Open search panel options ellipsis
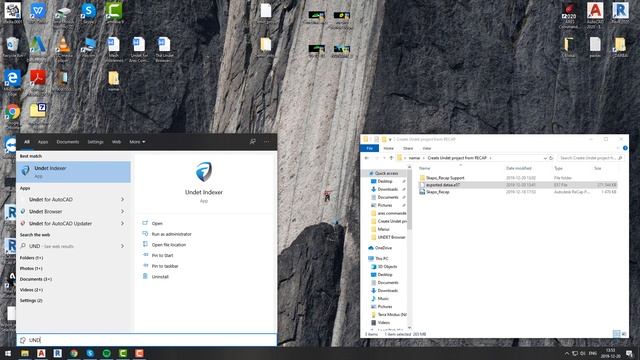 pos(267,142)
